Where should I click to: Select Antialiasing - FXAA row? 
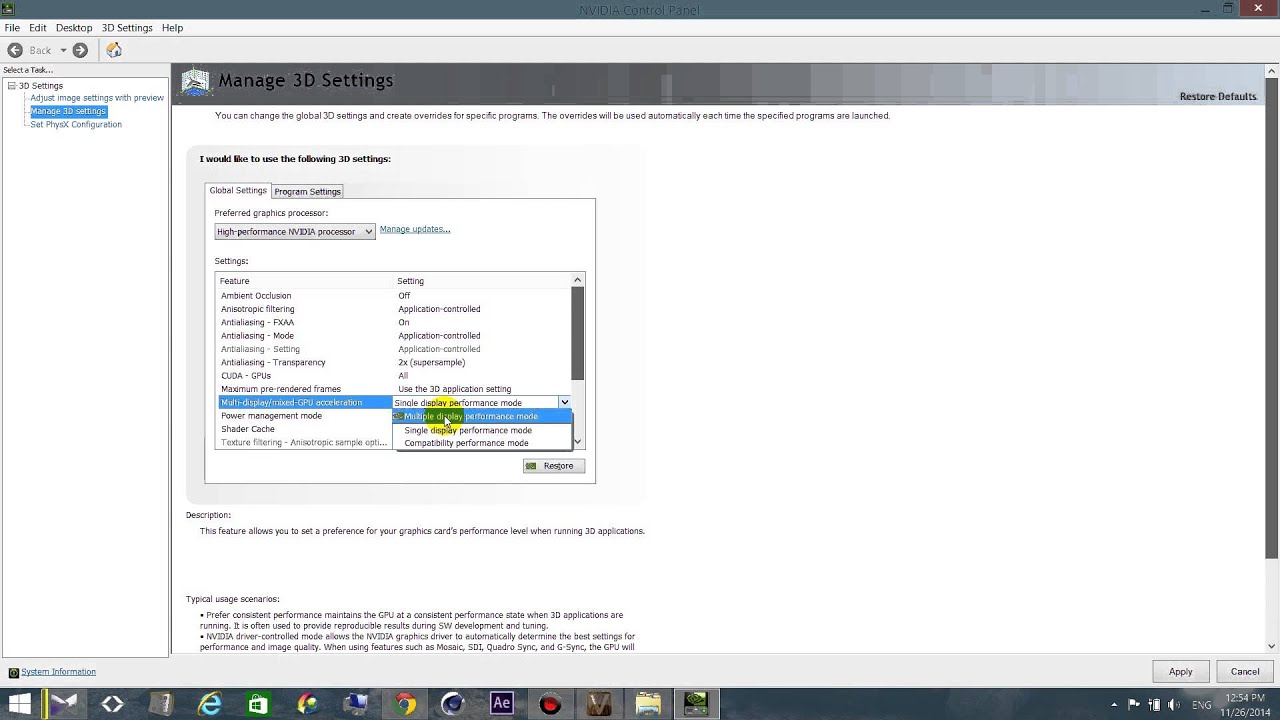[x=394, y=322]
